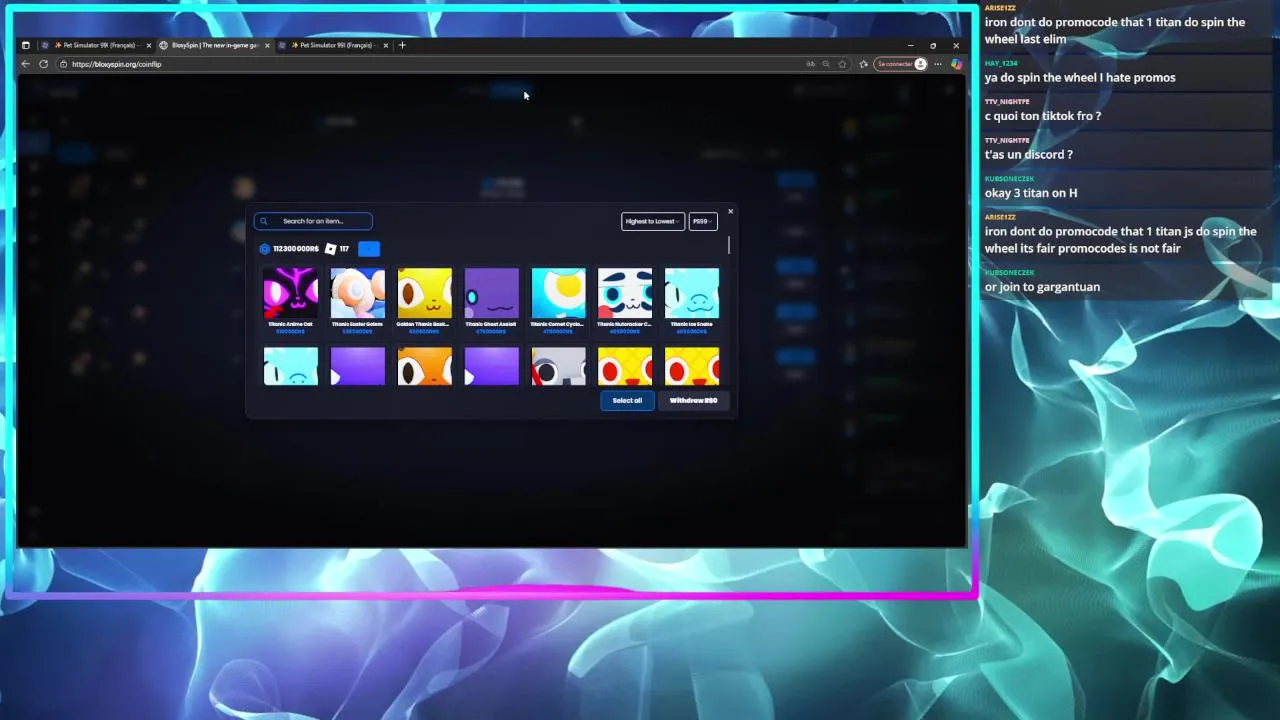
Task: Open the browser tab actions menu icon
Action: pyautogui.click(x=26, y=45)
